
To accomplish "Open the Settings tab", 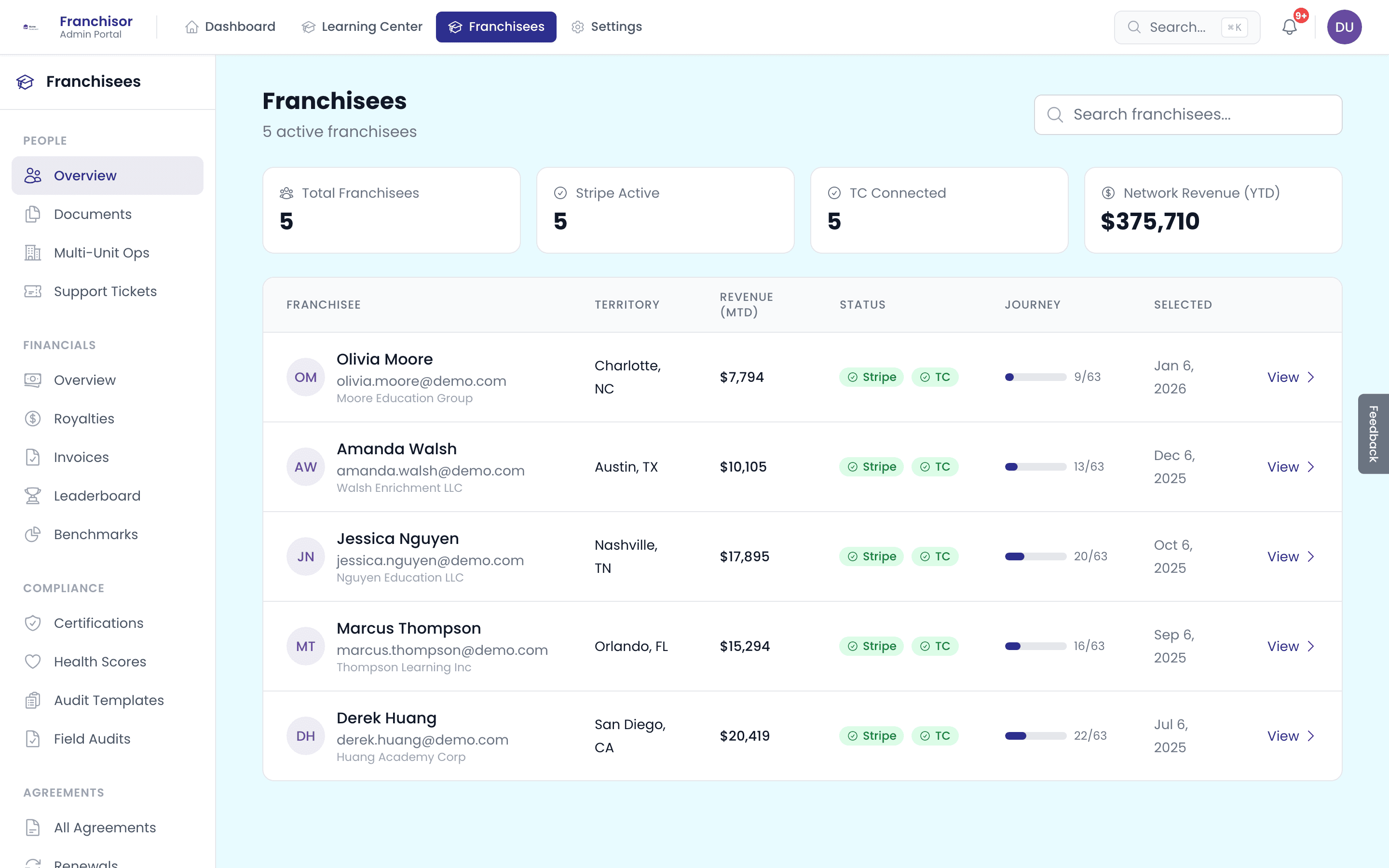I will click(607, 27).
